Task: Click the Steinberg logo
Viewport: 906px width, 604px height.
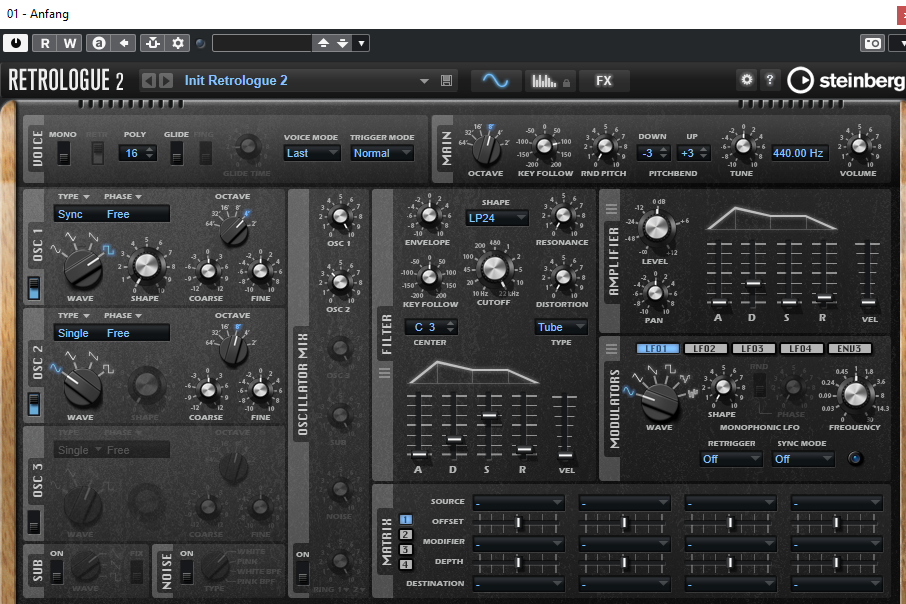Action: (x=845, y=80)
